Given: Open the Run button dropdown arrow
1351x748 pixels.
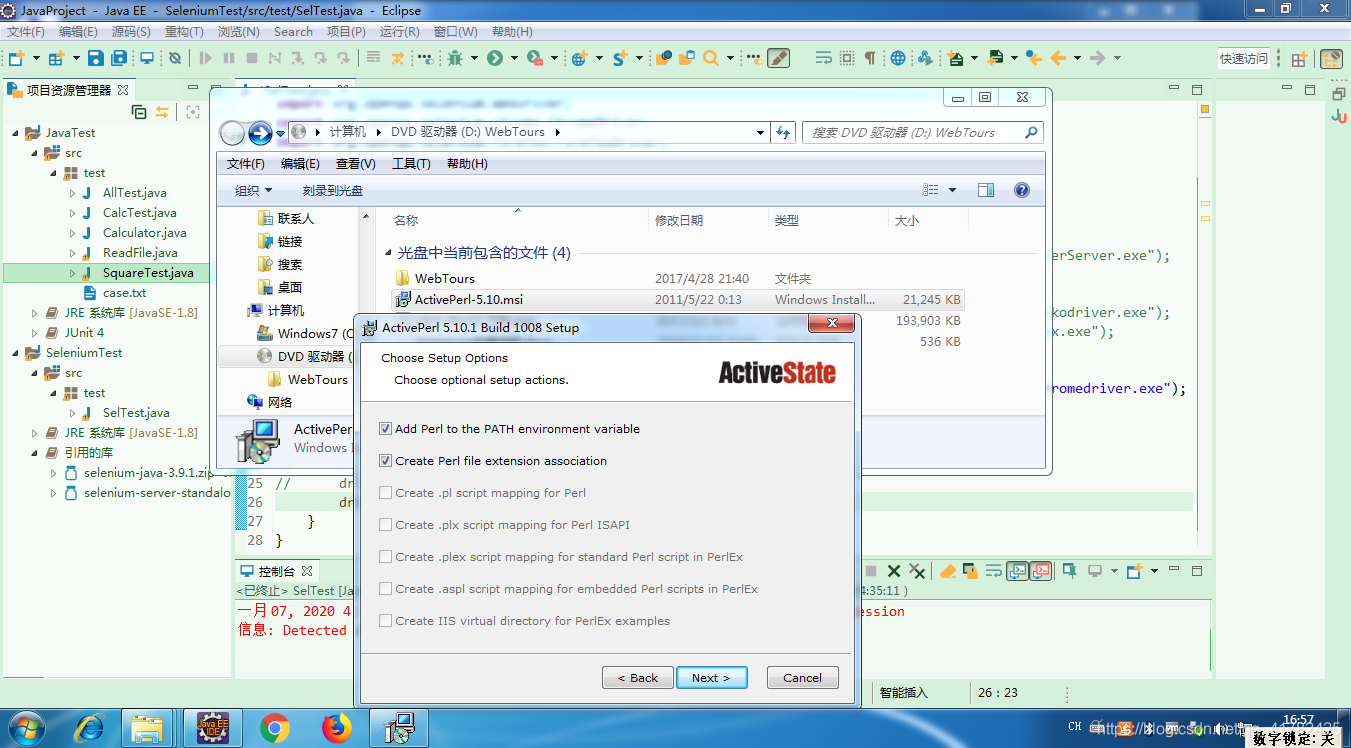Looking at the screenshot, I should point(514,58).
